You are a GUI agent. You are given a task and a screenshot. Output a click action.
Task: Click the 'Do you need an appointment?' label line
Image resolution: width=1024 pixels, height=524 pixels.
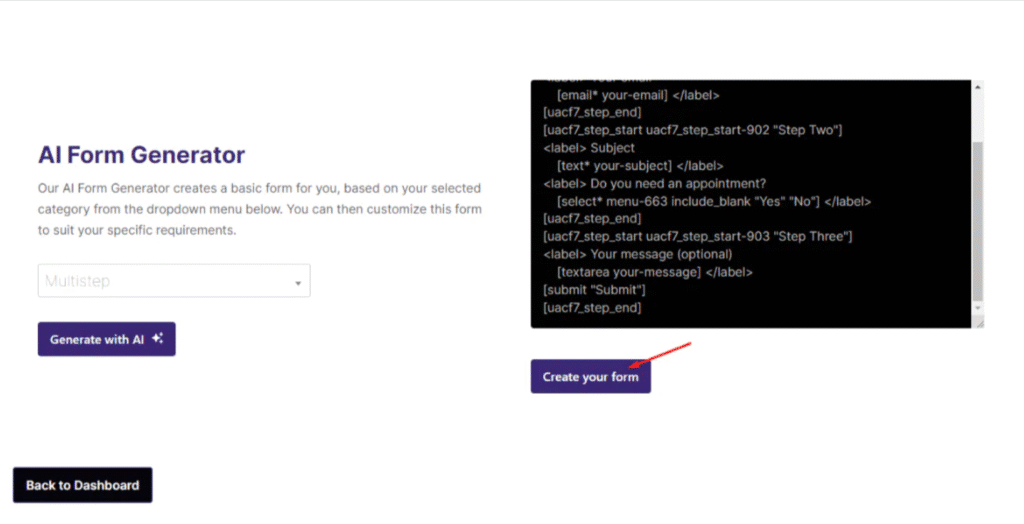click(x=654, y=184)
